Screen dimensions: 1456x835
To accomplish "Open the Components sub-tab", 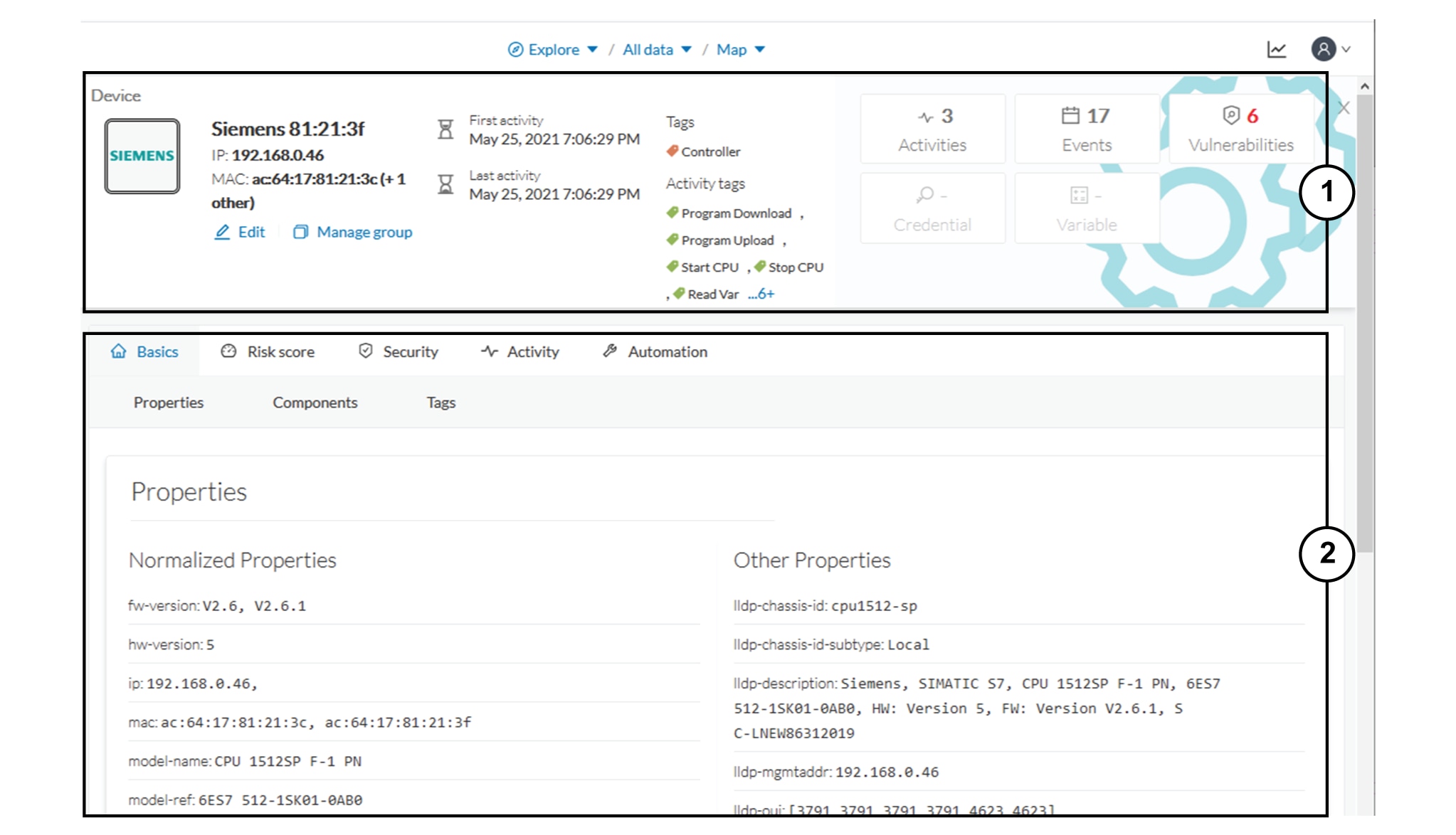I will click(x=315, y=403).
